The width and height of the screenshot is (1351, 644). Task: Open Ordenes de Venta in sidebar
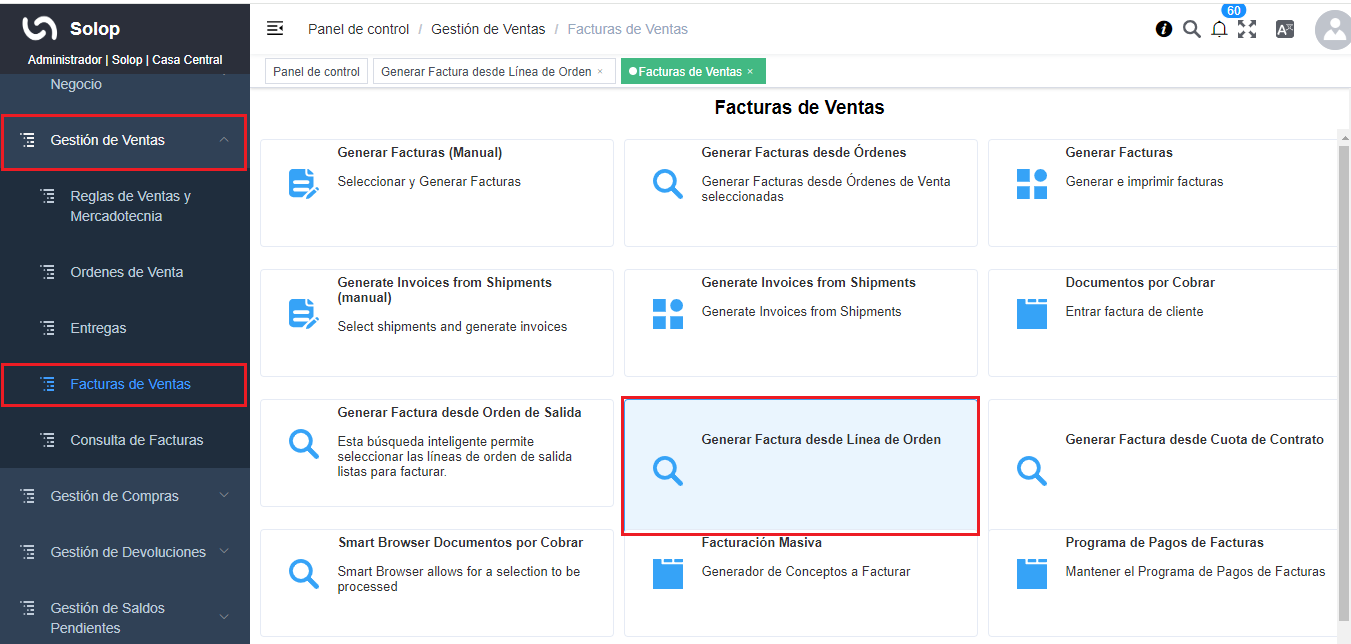point(126,272)
